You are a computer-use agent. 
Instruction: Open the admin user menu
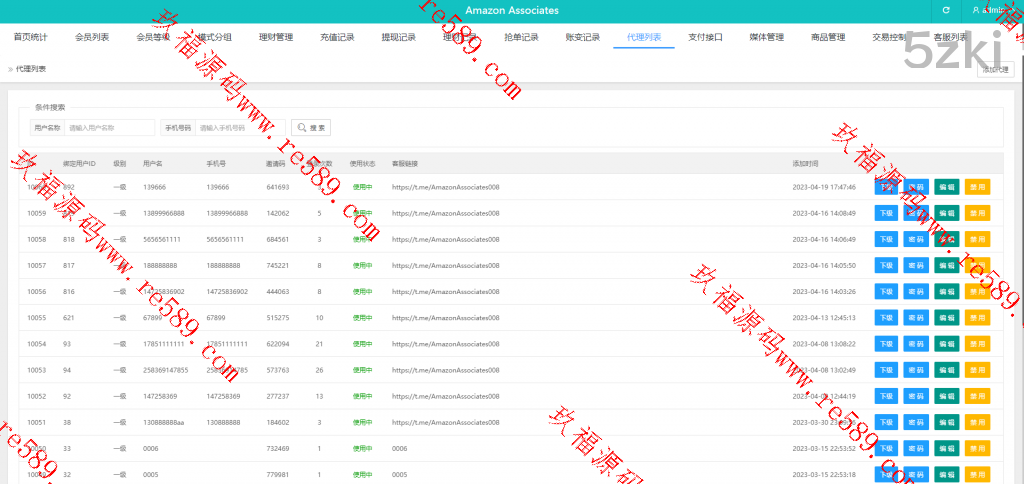click(x=993, y=10)
